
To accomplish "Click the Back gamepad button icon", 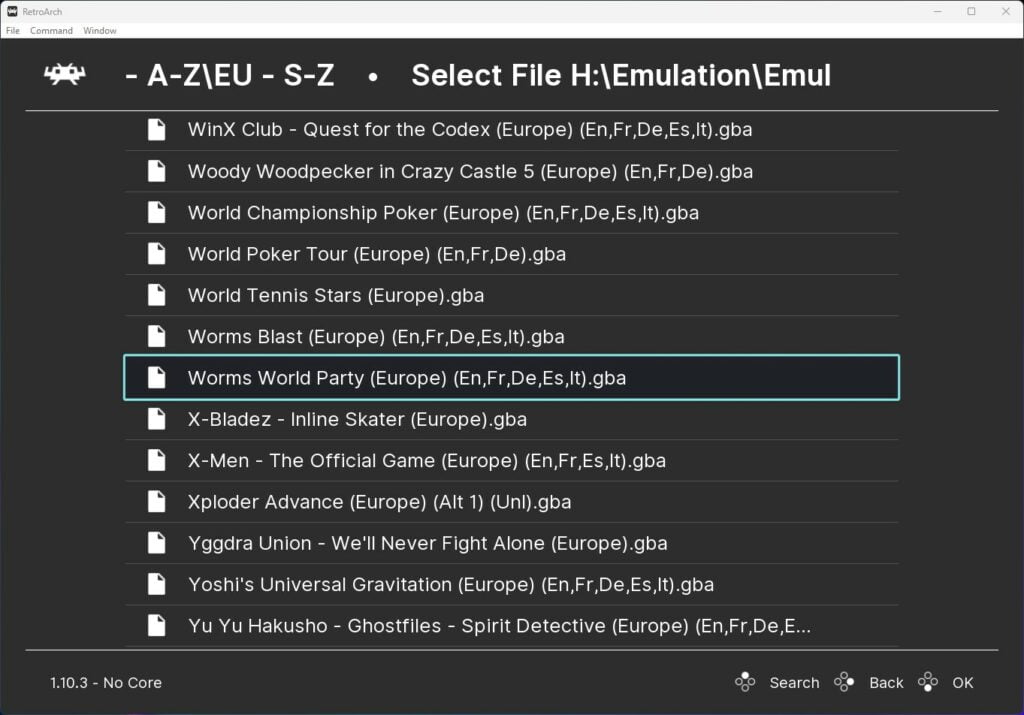I will click(844, 682).
